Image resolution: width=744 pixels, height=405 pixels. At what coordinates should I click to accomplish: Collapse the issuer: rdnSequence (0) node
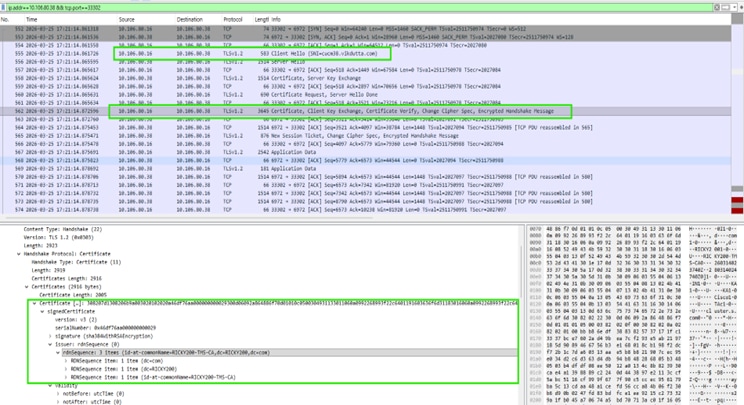50,344
